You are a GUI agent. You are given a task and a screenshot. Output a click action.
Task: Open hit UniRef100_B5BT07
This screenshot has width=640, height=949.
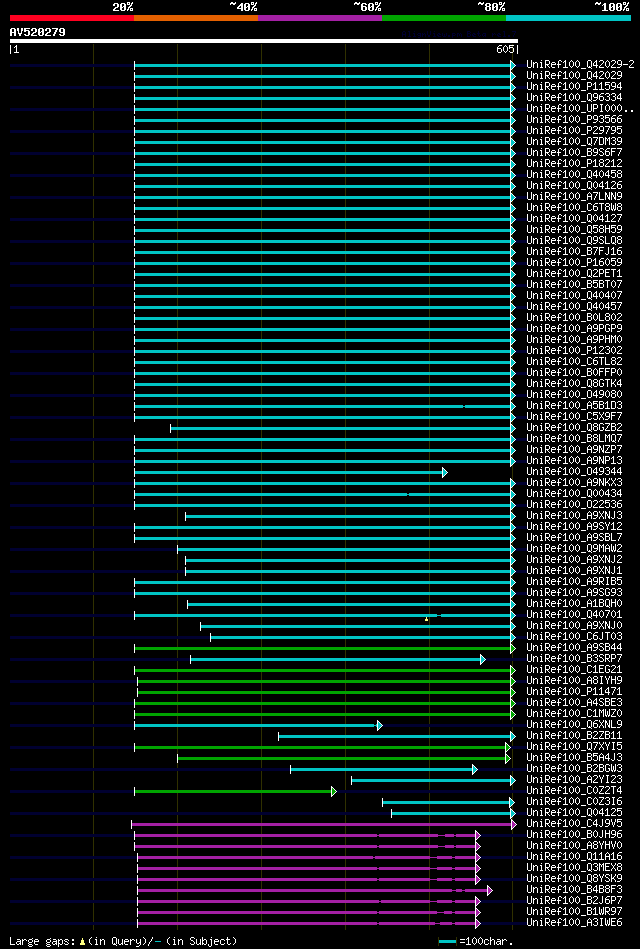574,284
